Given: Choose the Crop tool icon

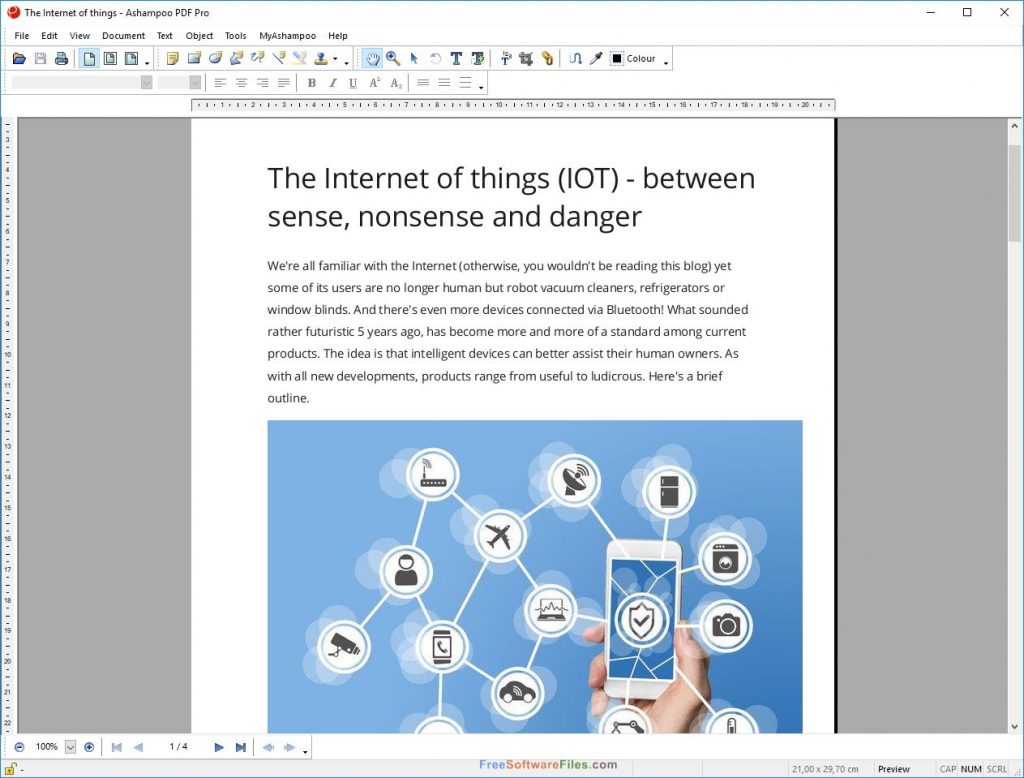Looking at the screenshot, I should (526, 59).
